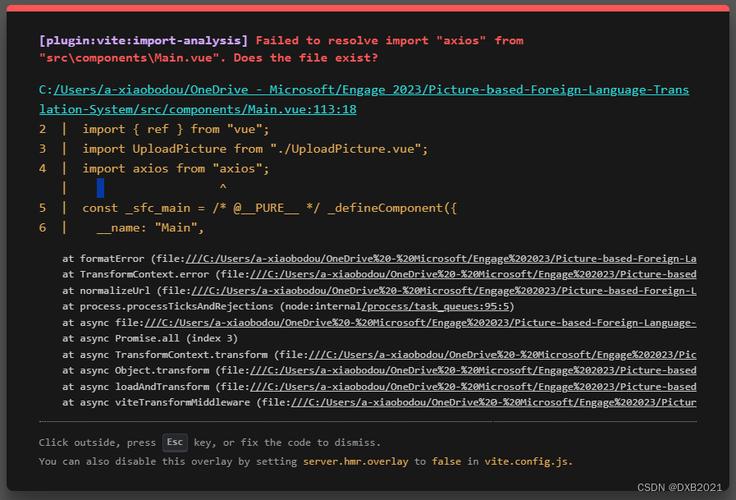The image size is (736, 500).
Task: Click the blue highlighted block under line 4
Action: point(100,187)
